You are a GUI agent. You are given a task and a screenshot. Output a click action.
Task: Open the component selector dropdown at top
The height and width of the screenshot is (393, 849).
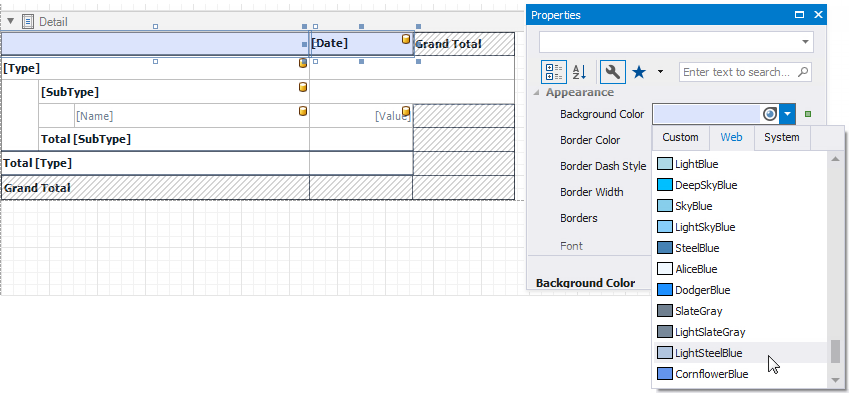click(805, 42)
